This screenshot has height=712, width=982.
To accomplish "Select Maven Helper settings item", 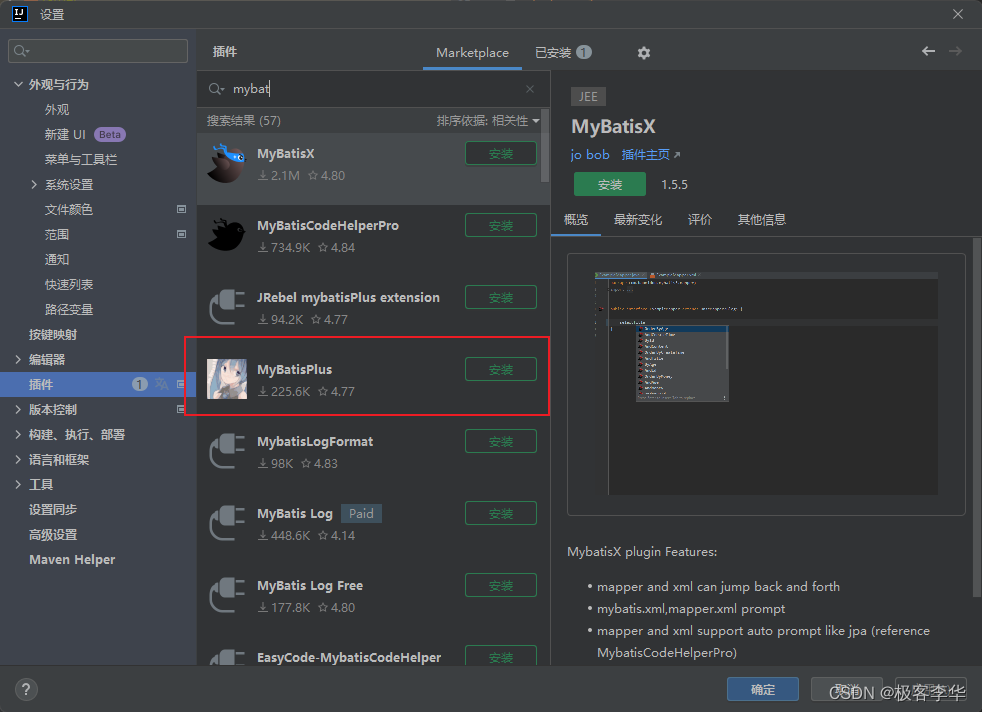I will point(72,559).
